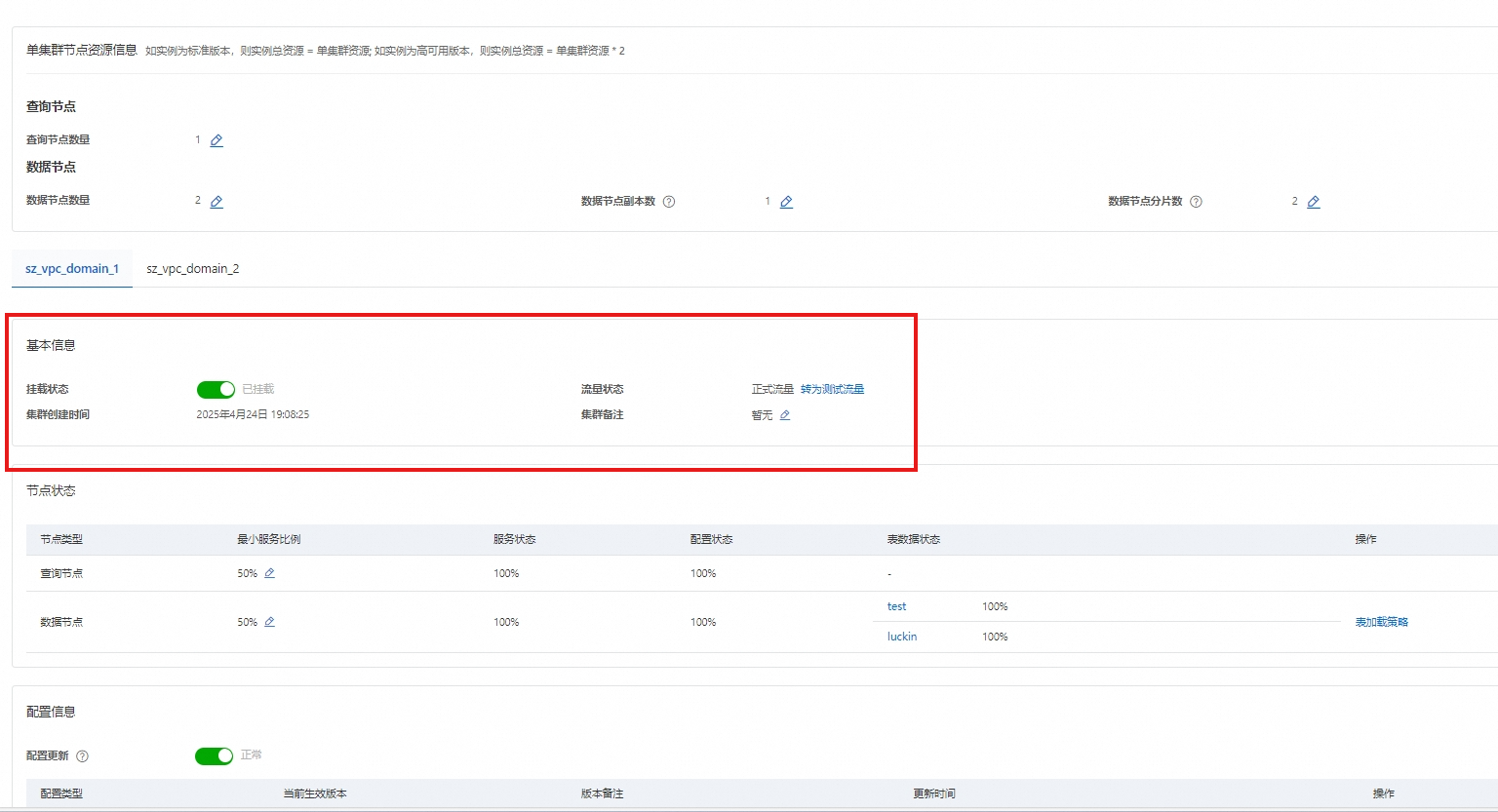The image size is (1498, 812).
Task: Open help tooltip icon beside 配置更新
Action: click(82, 756)
